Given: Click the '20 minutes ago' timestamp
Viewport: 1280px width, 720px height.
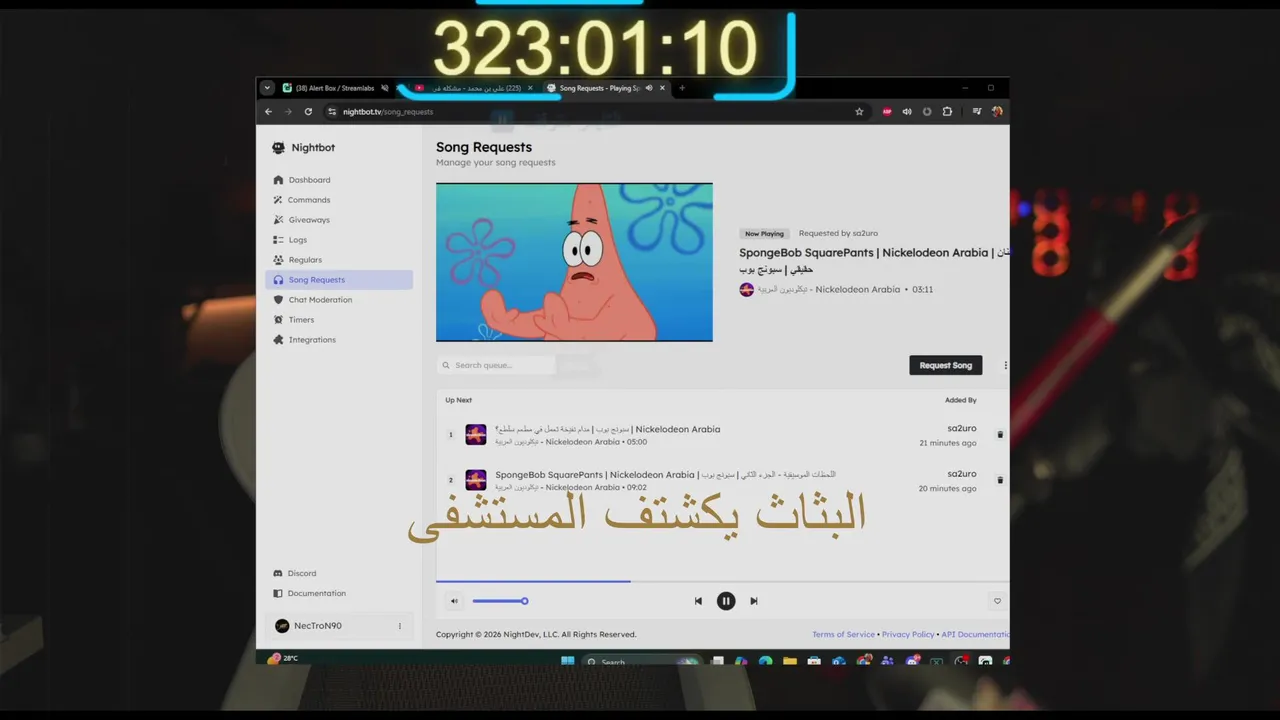Looking at the screenshot, I should [x=948, y=488].
